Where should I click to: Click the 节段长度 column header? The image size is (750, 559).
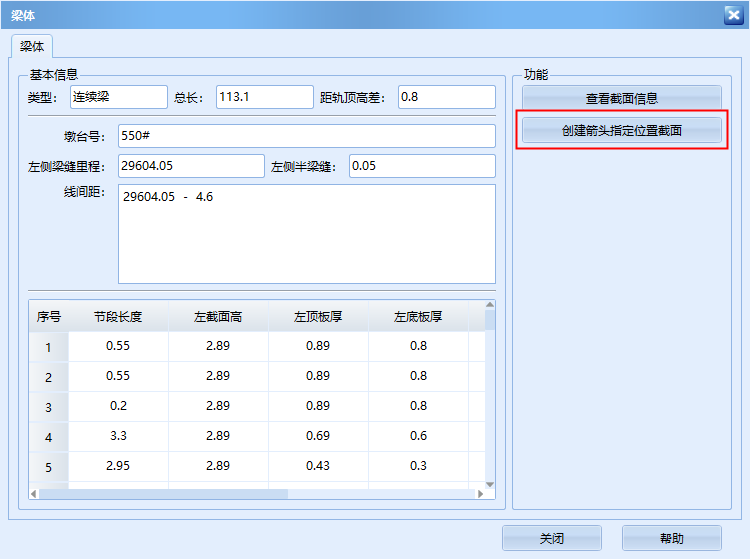coord(118,317)
